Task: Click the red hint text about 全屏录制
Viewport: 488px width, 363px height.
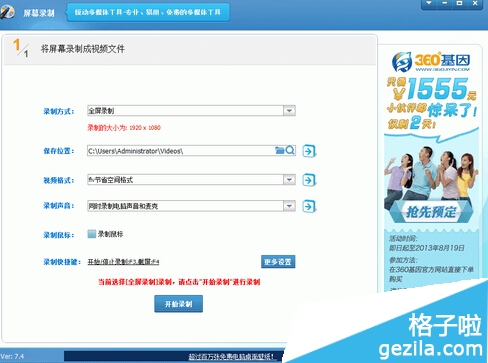Action: click(179, 282)
